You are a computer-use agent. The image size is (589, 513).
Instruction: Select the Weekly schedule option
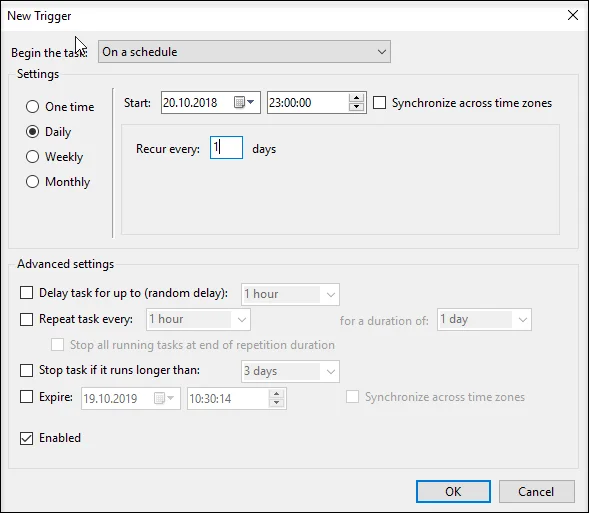point(32,157)
